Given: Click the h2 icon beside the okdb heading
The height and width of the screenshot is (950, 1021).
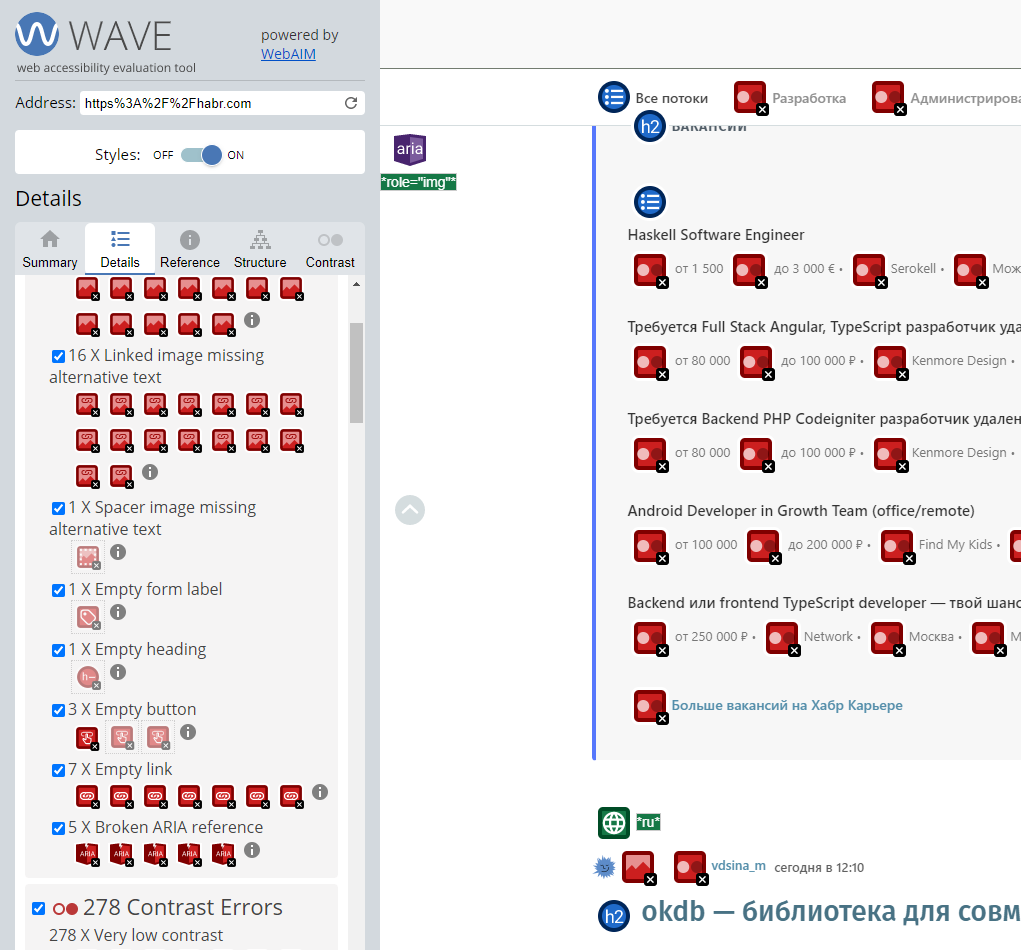Looking at the screenshot, I should coord(614,916).
